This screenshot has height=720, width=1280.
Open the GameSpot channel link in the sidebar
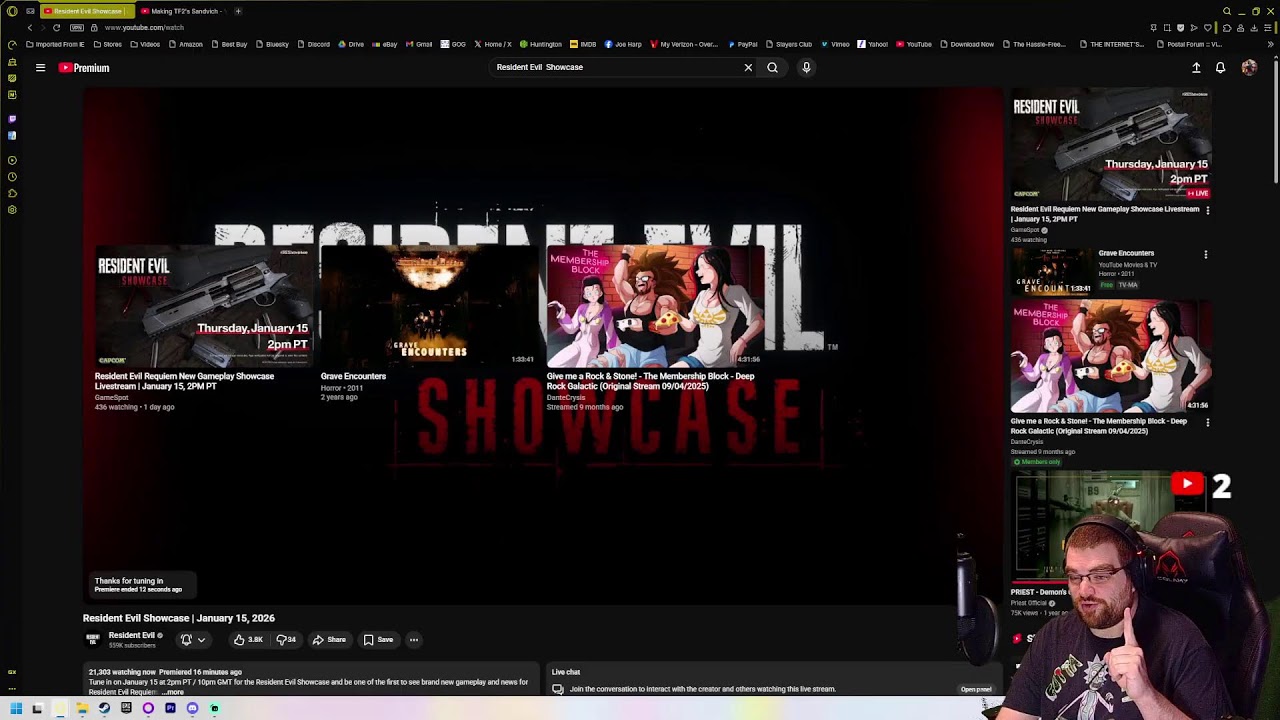[x=1025, y=230]
